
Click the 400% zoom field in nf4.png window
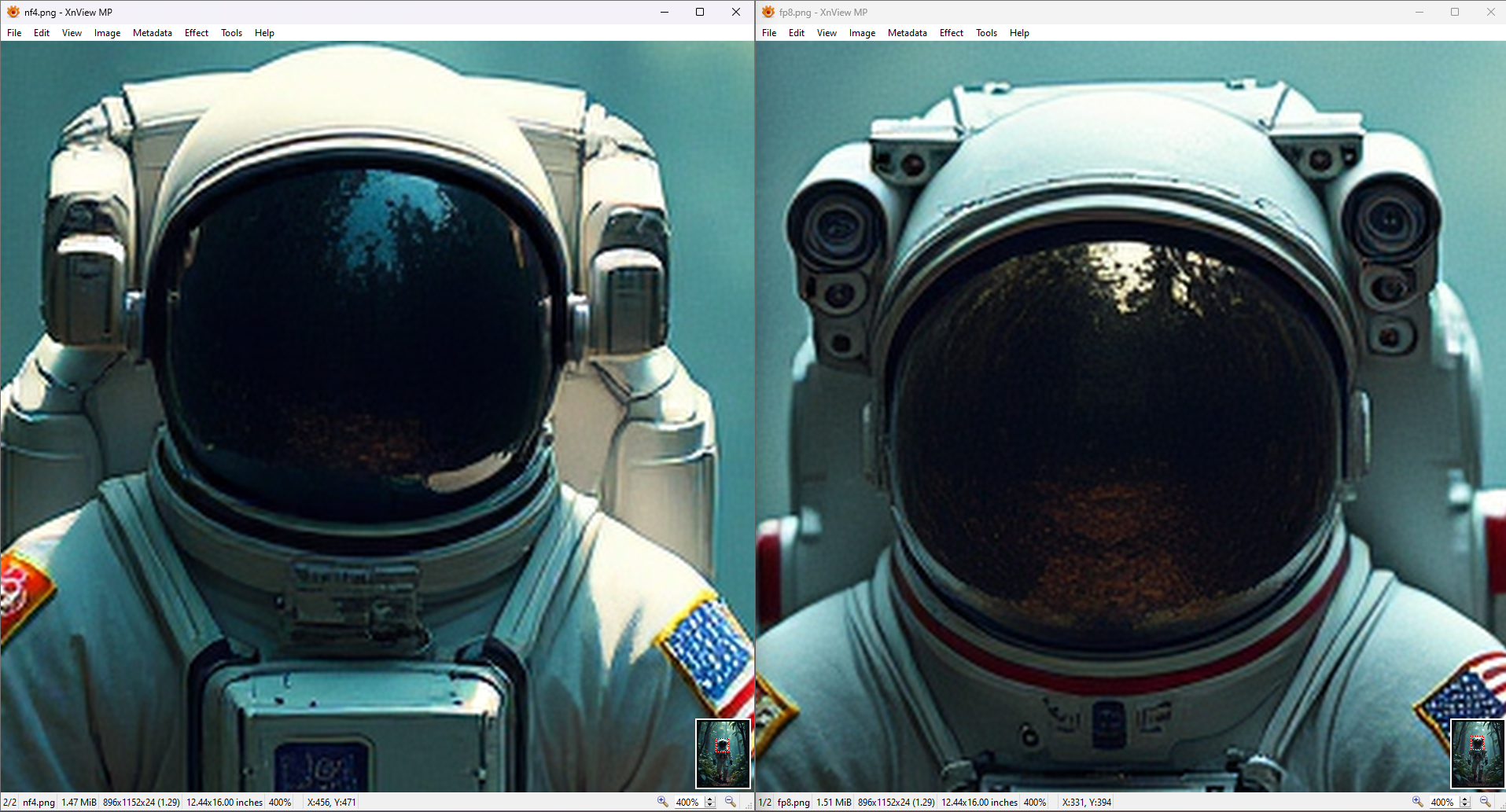(x=688, y=803)
